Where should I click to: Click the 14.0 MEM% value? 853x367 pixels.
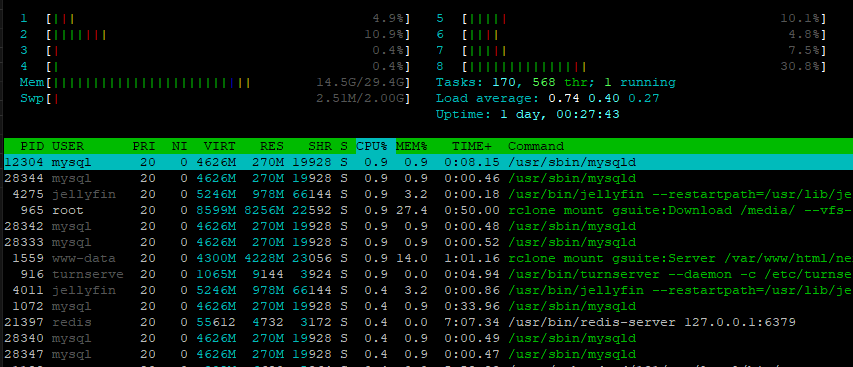click(412, 258)
